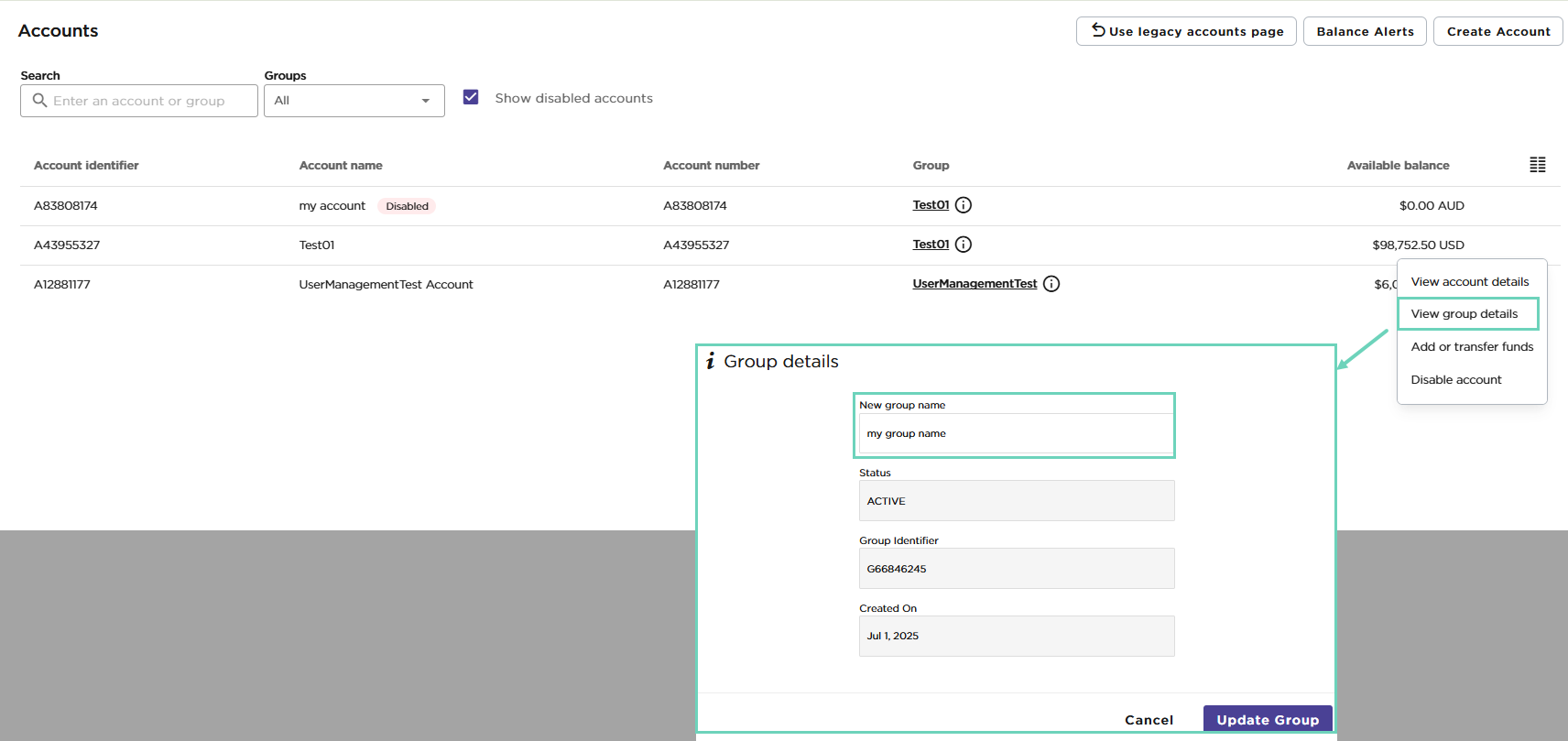The height and width of the screenshot is (741, 1568).
Task: Open Balance Alerts
Action: tap(1364, 31)
